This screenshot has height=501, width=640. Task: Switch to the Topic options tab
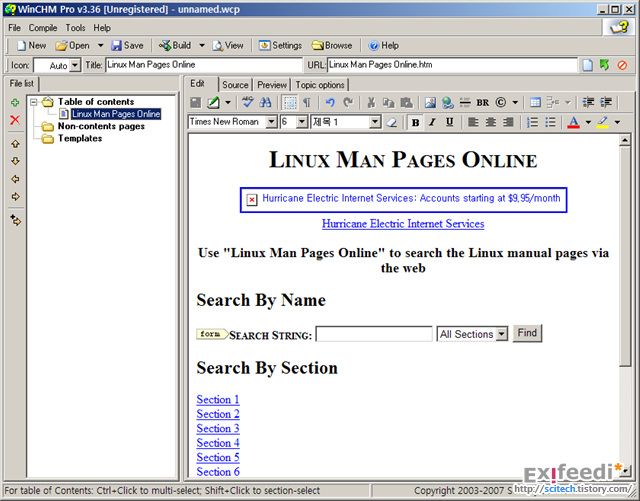tap(320, 85)
